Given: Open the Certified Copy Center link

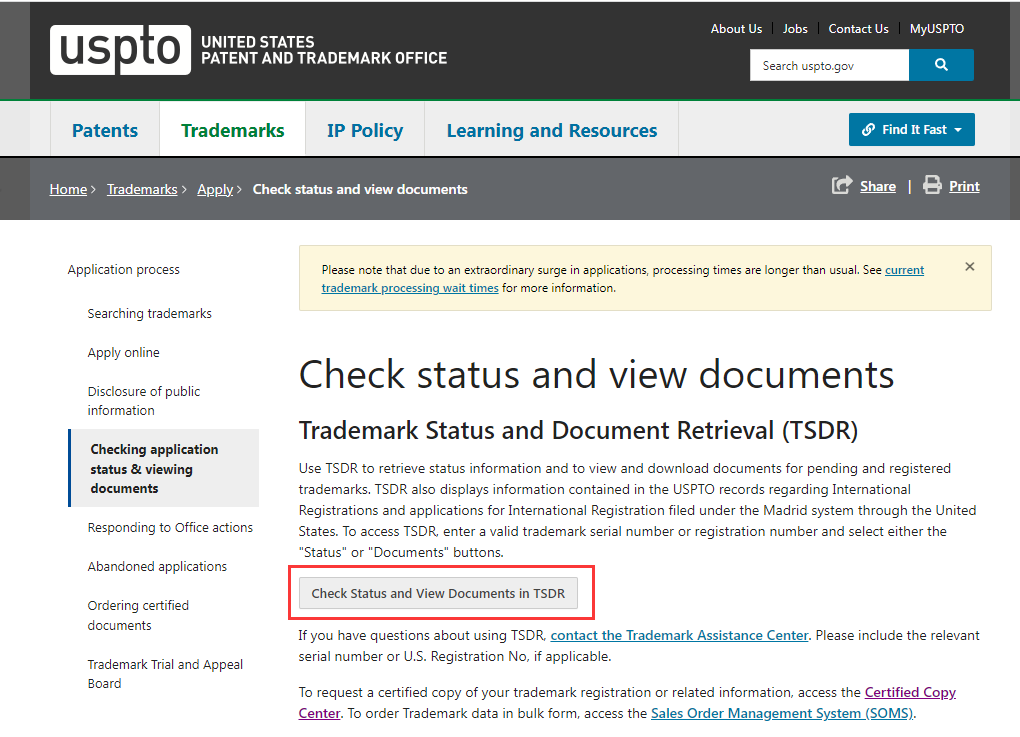Looking at the screenshot, I should tap(909, 692).
